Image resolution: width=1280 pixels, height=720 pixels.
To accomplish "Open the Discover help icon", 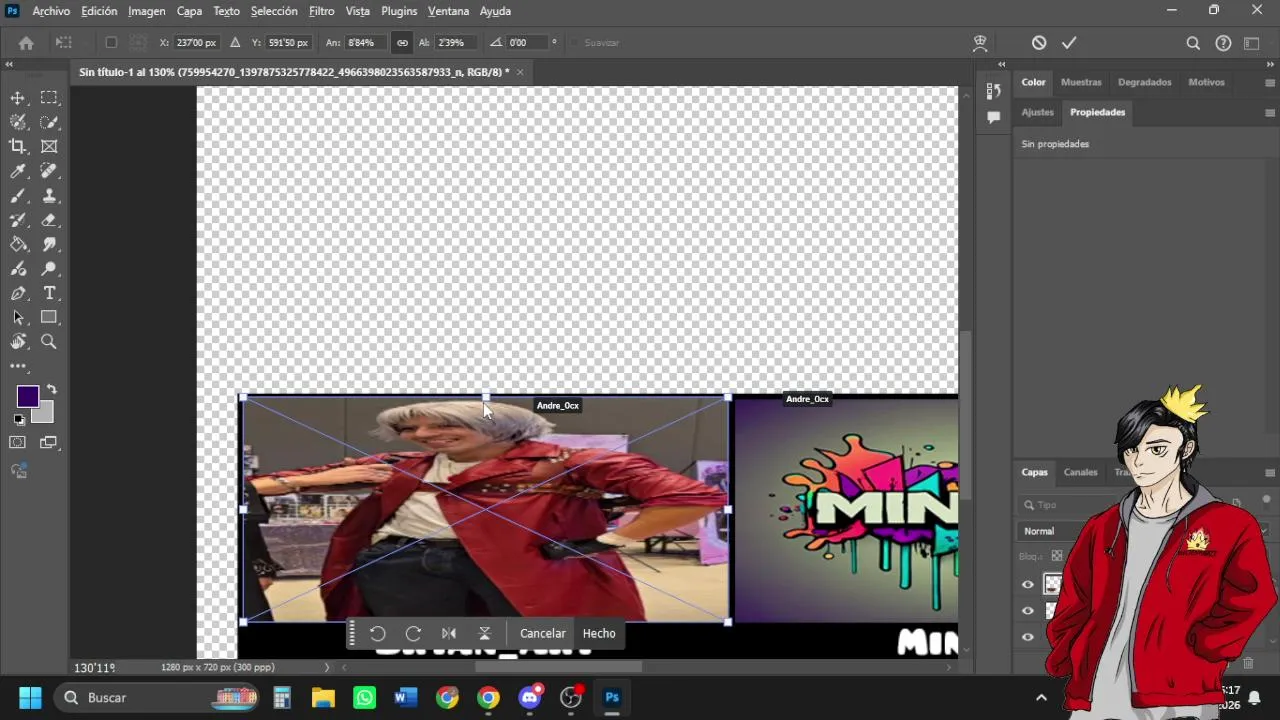I will (x=1223, y=43).
